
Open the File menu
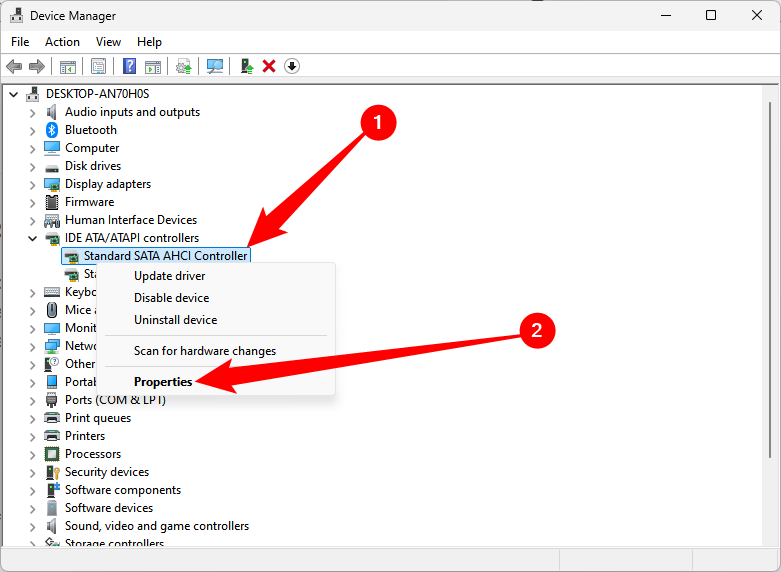(20, 42)
